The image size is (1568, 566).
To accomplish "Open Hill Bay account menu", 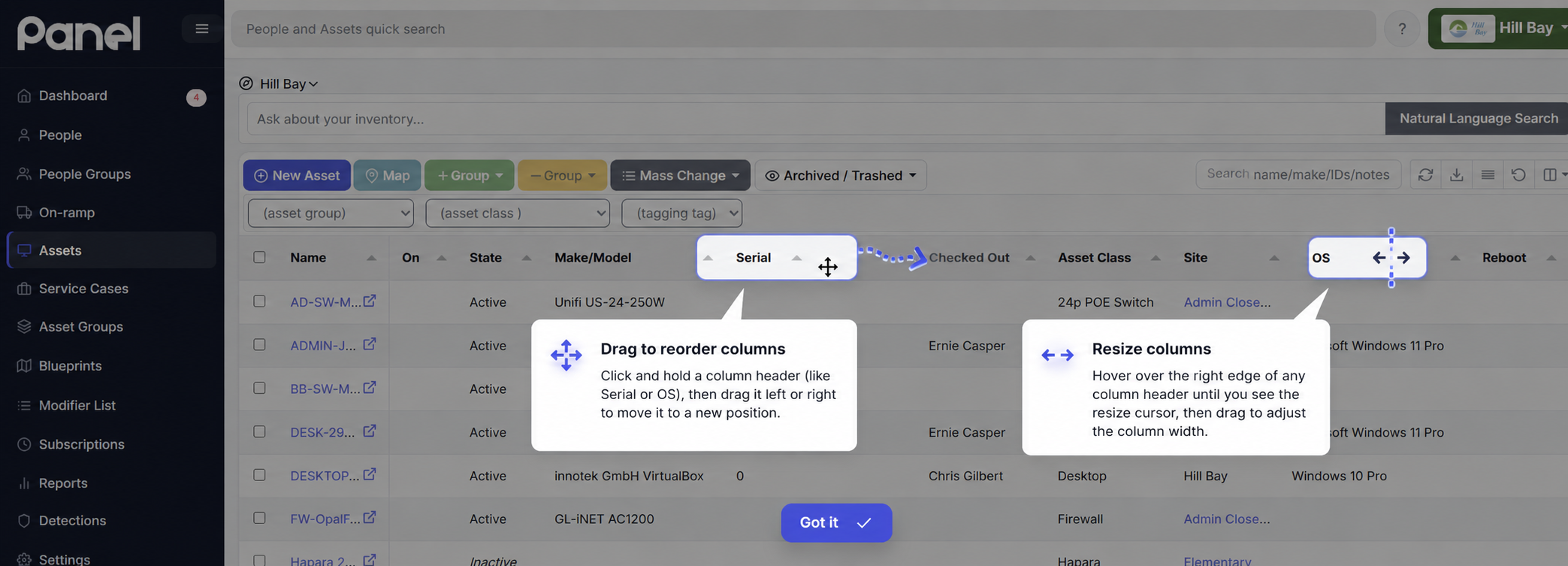I will click(x=1499, y=29).
